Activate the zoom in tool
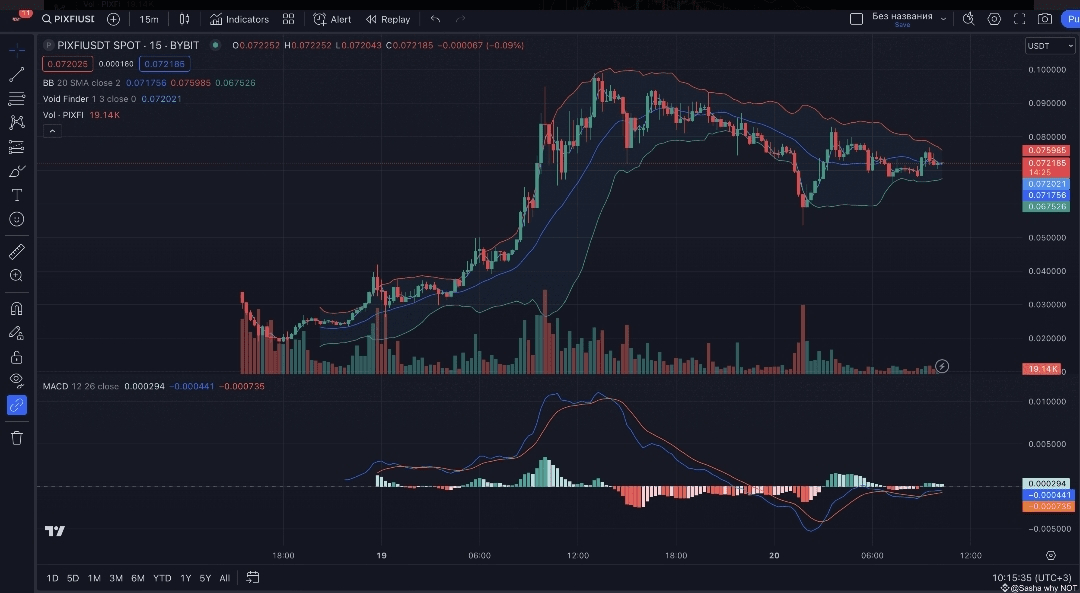Image resolution: width=1080 pixels, height=593 pixels. click(x=17, y=275)
